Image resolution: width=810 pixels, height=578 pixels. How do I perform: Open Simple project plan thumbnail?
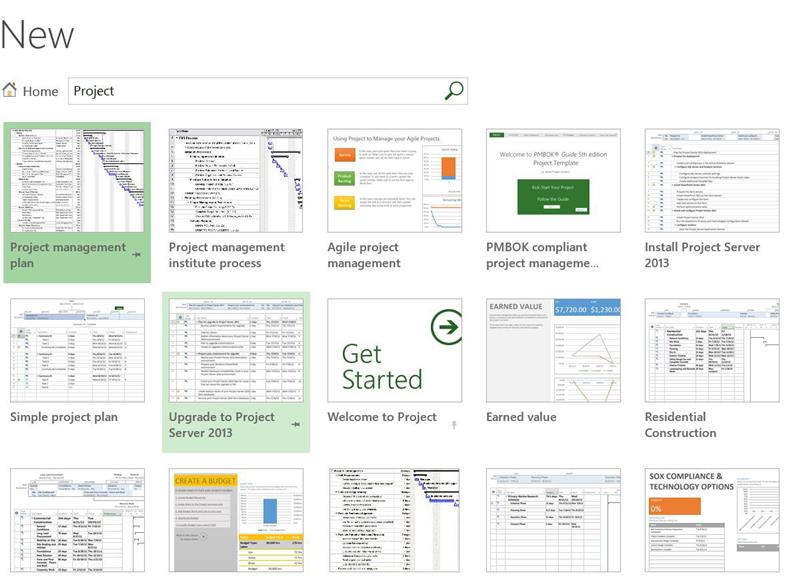coord(77,350)
